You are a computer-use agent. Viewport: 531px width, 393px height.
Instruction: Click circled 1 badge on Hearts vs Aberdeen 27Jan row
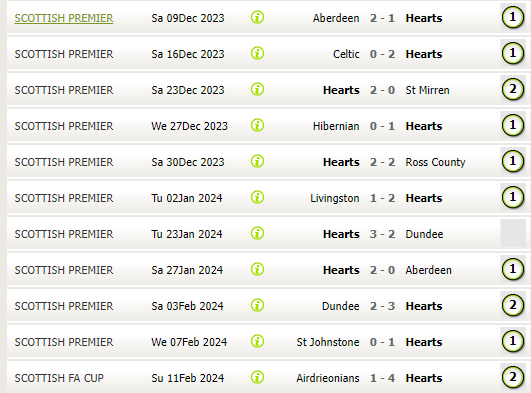(x=513, y=269)
